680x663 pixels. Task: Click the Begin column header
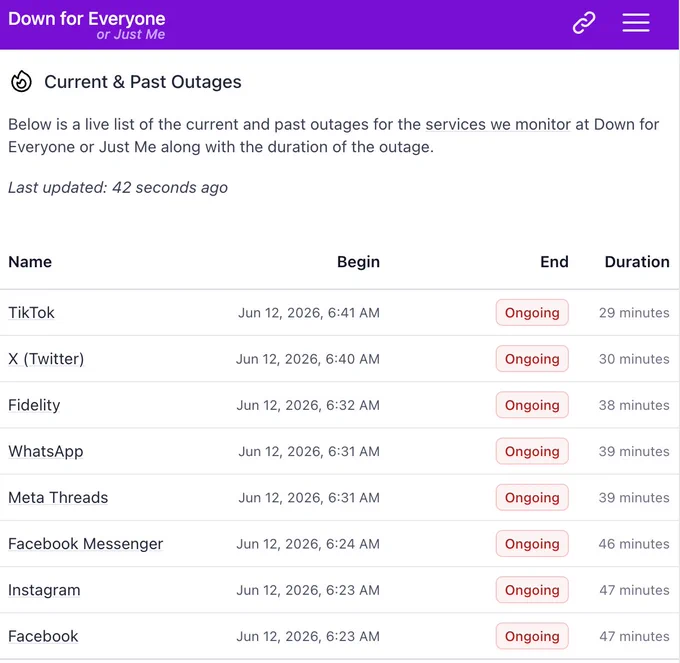coord(358,262)
